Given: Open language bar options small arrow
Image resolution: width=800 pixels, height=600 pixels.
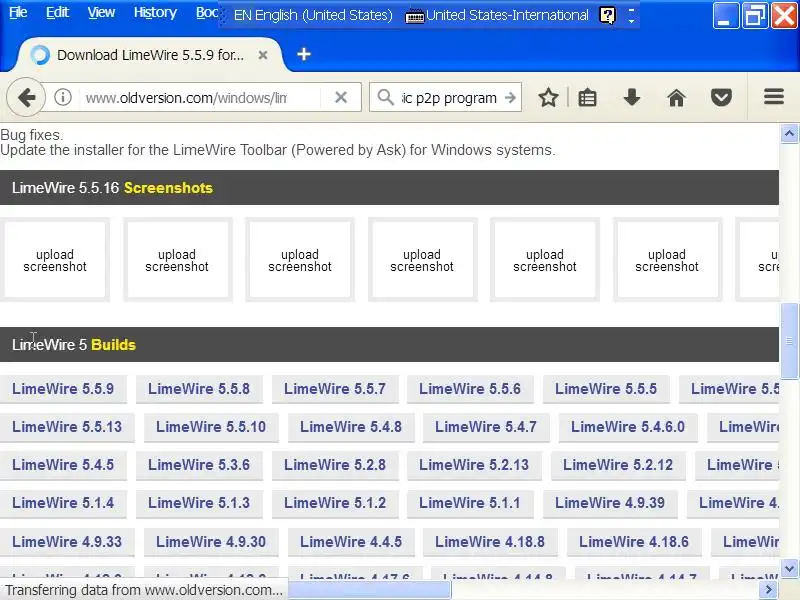Looking at the screenshot, I should pyautogui.click(x=631, y=21).
